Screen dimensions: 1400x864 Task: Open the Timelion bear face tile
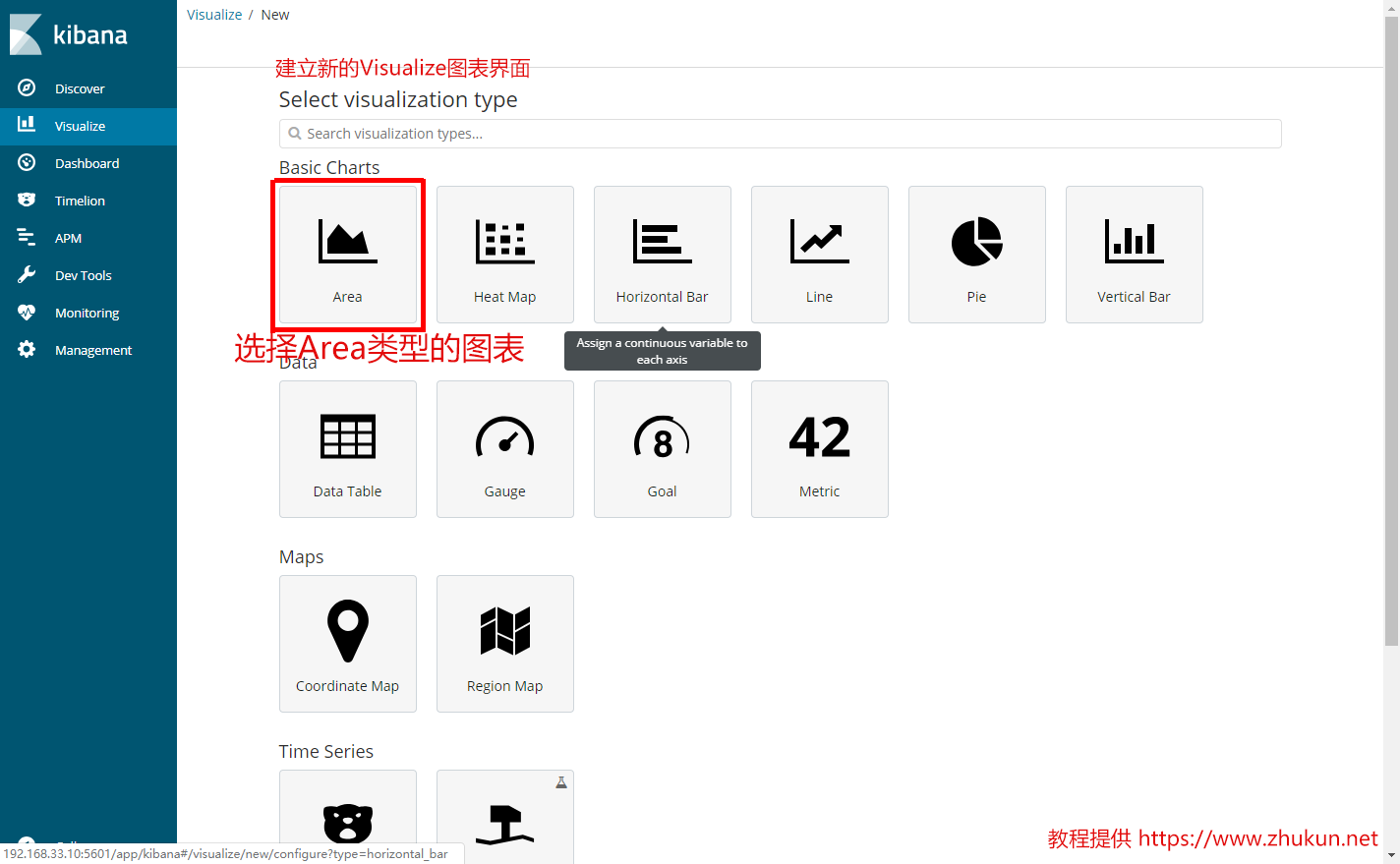[348, 817]
